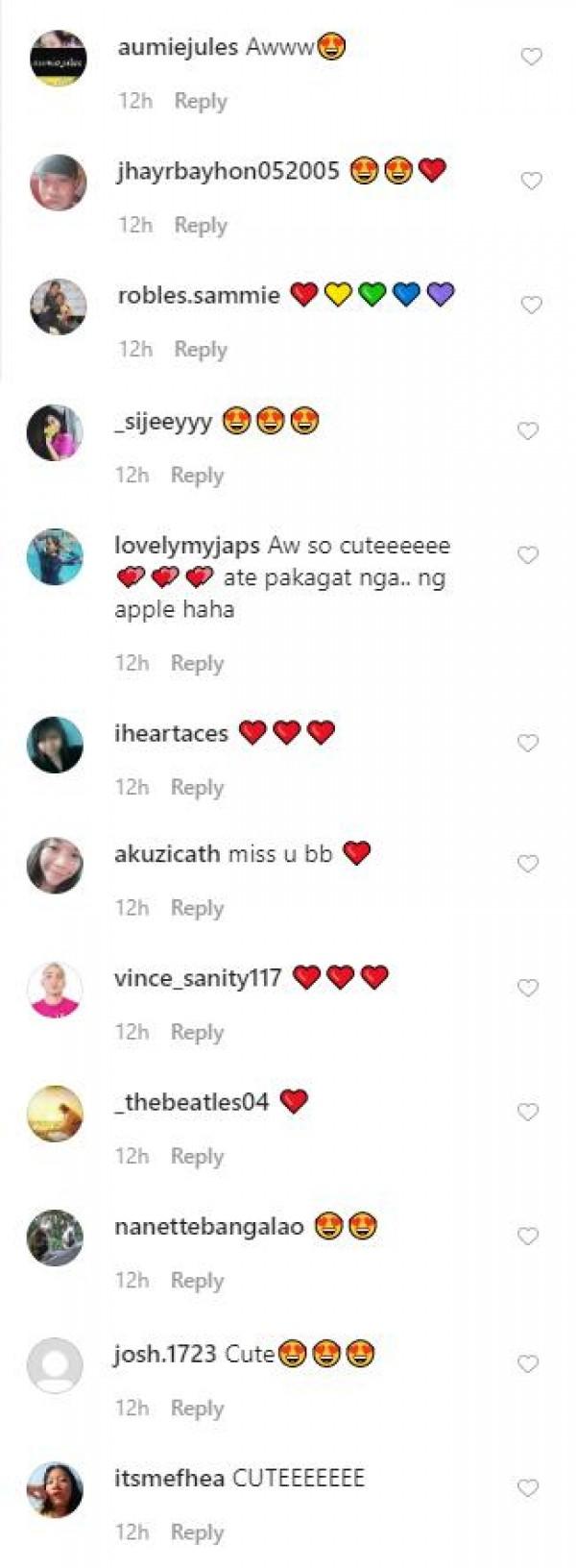Open josh.1723's default avatar
The image size is (576, 1568).
(55, 1365)
